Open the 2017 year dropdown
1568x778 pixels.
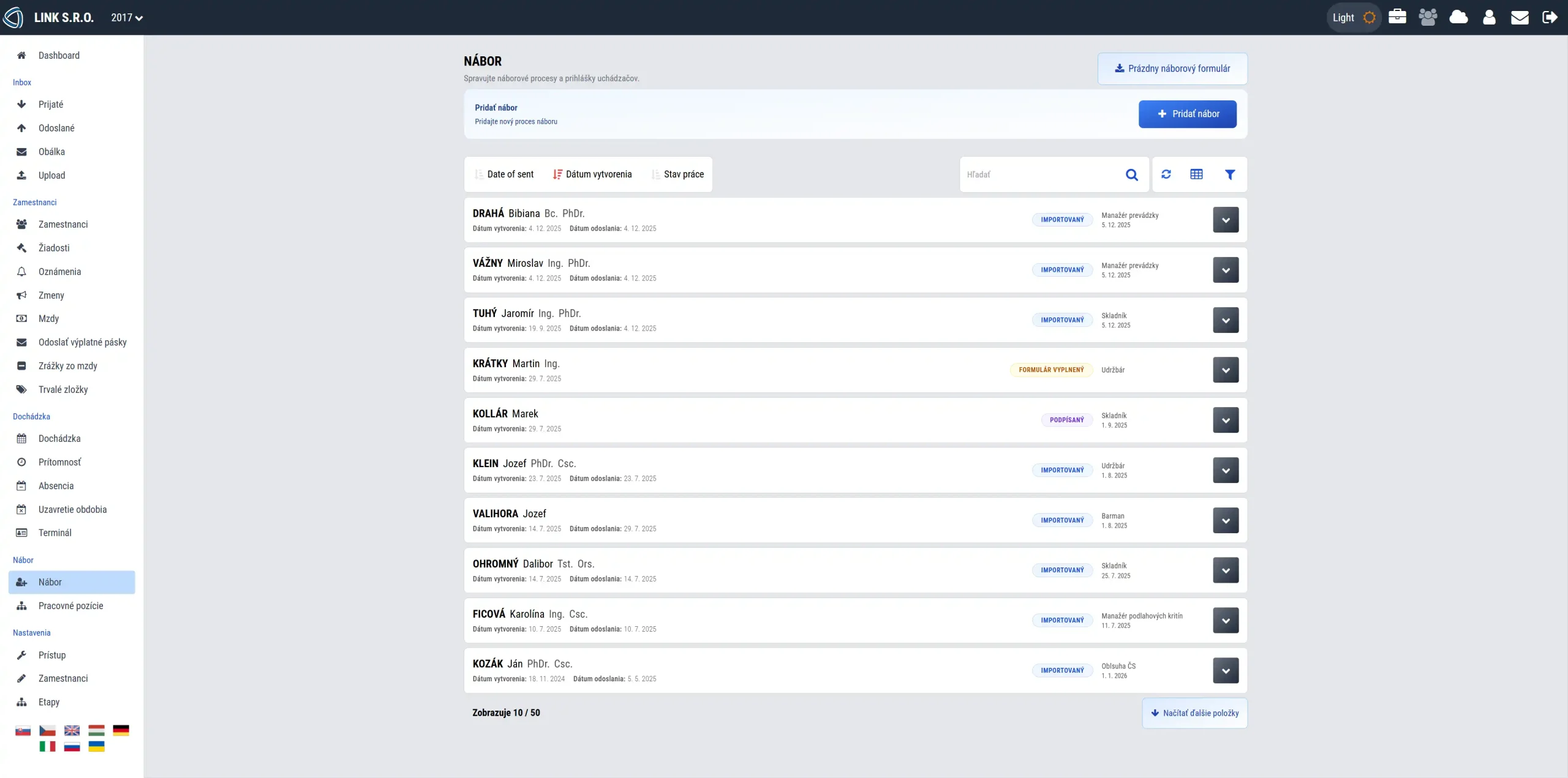pos(127,18)
